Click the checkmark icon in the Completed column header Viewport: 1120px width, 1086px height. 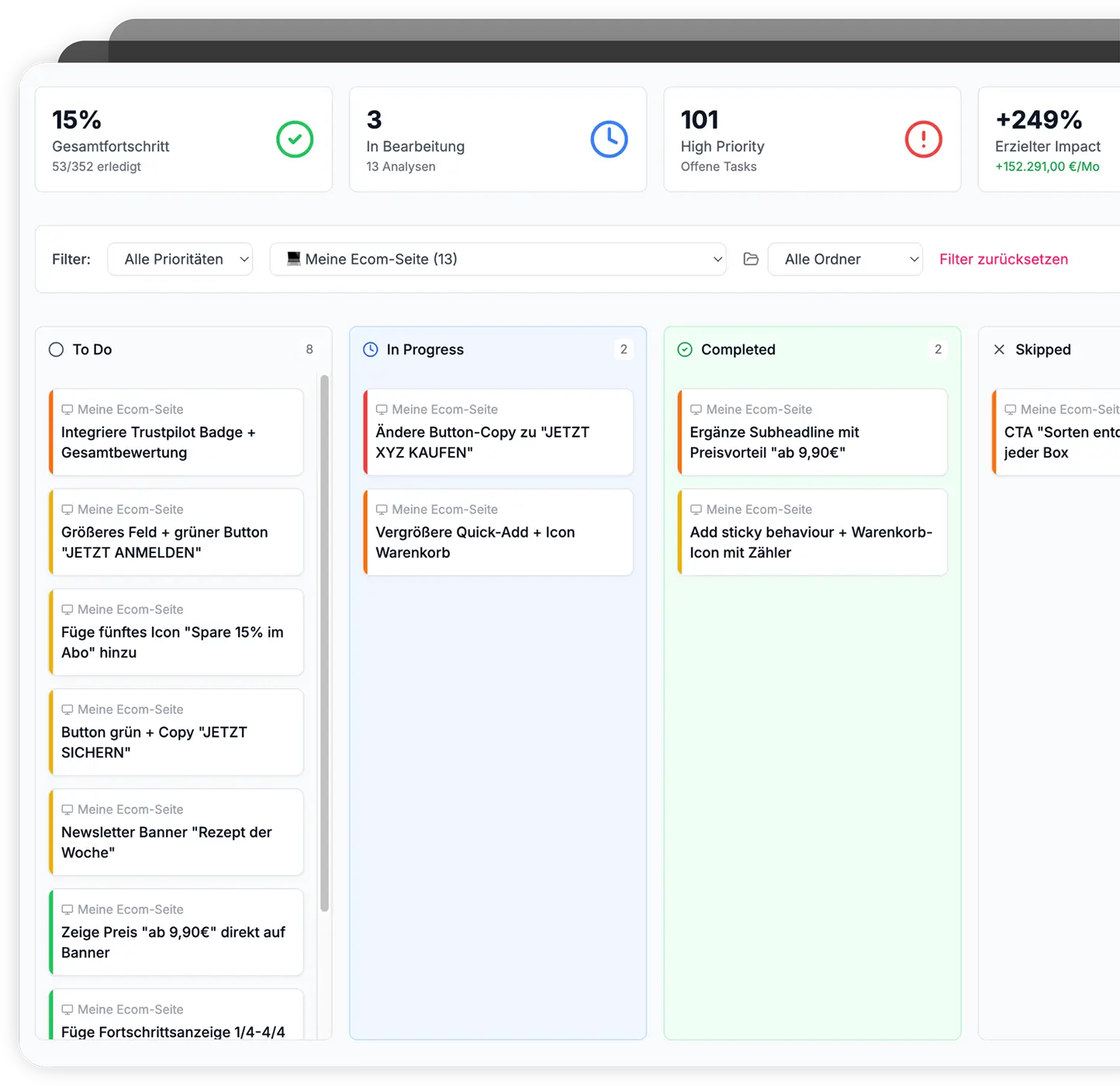pyautogui.click(x=685, y=349)
